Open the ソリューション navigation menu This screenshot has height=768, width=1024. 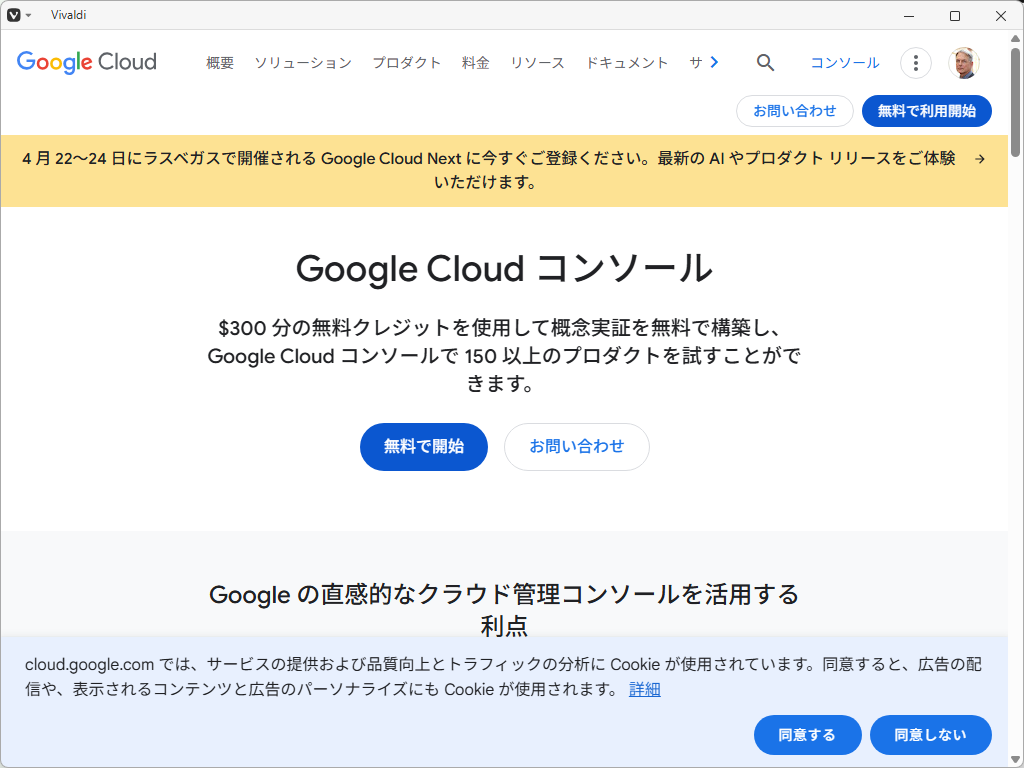coord(302,62)
